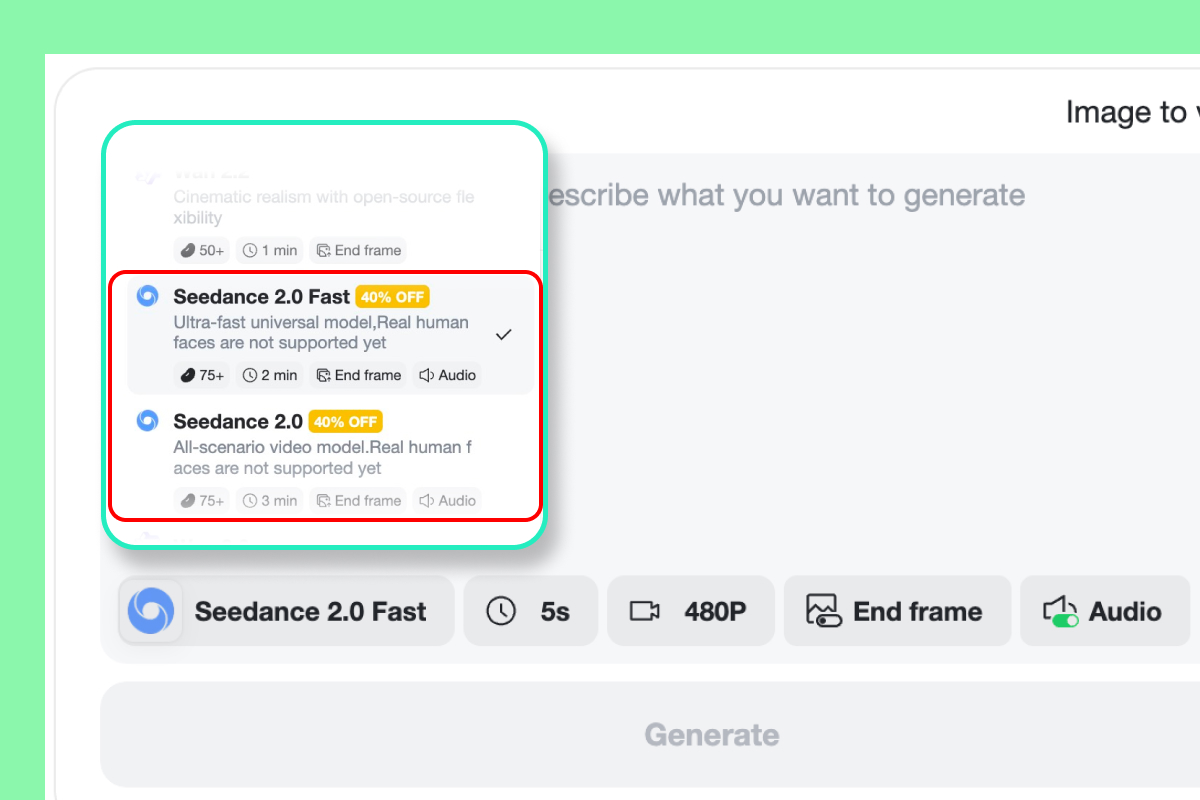Click the 2 min duration tag on Seedance 2.0 Fast
Screen dimensions: 1200x800
(x=269, y=375)
